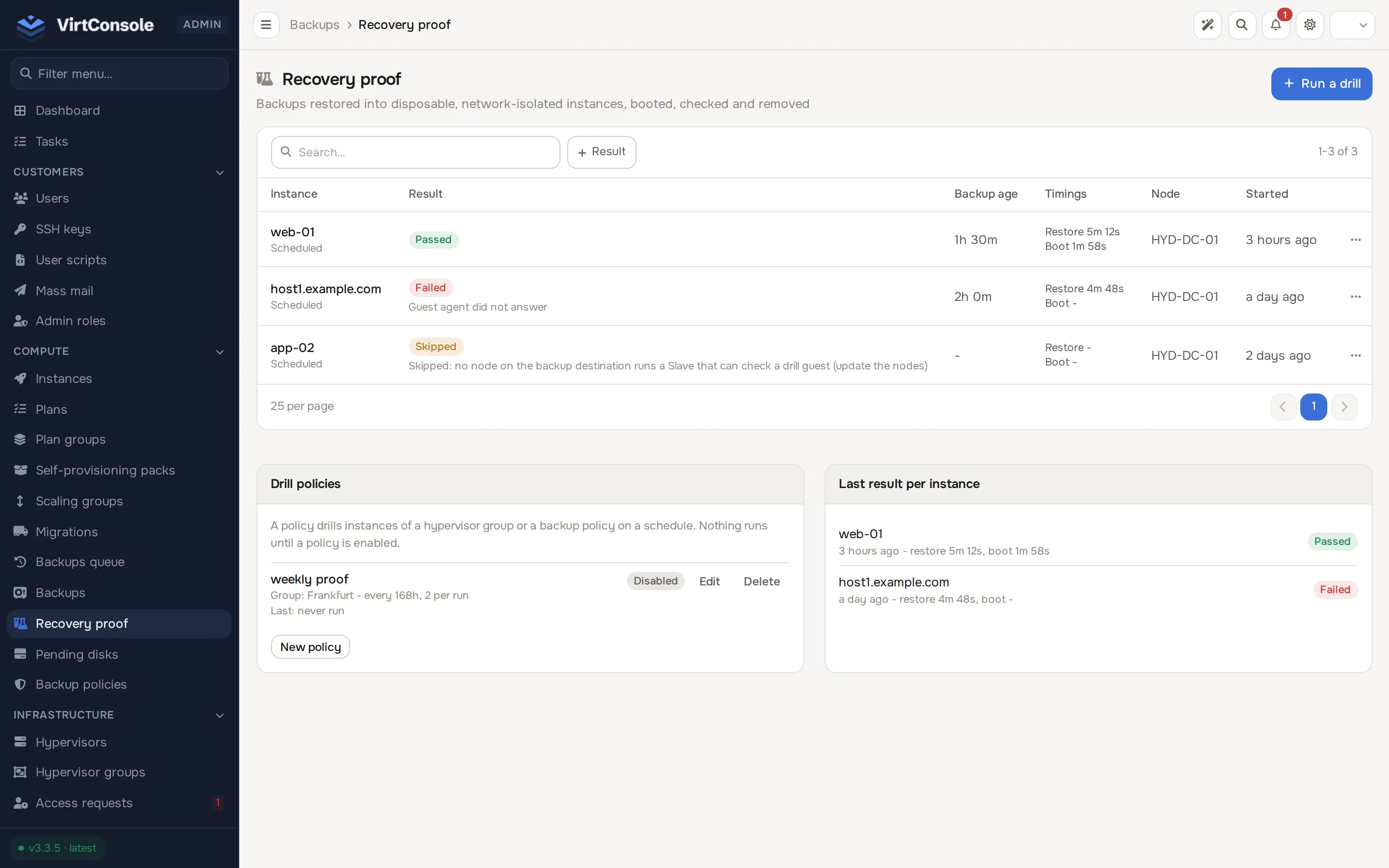
Task: Click the Hypervisors server icon
Action: [20, 742]
